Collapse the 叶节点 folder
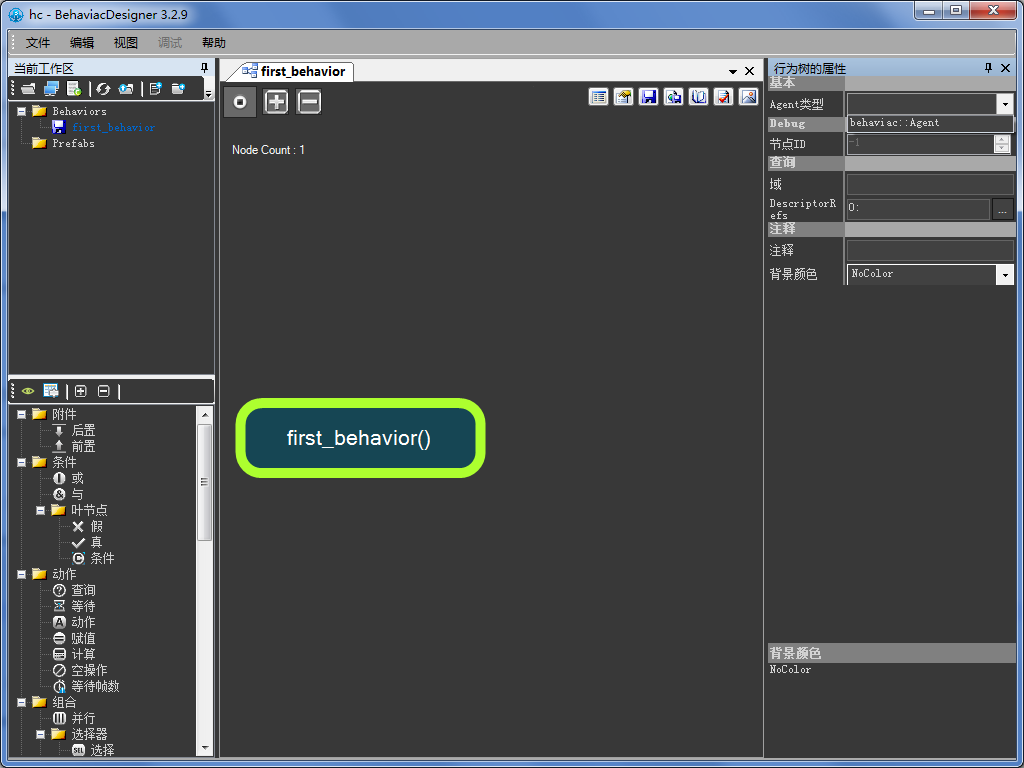The image size is (1024, 768). point(40,510)
